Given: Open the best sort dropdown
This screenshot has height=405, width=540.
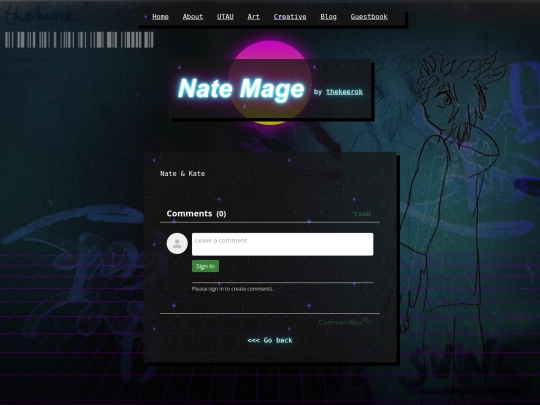Looking at the screenshot, I should (x=362, y=214).
